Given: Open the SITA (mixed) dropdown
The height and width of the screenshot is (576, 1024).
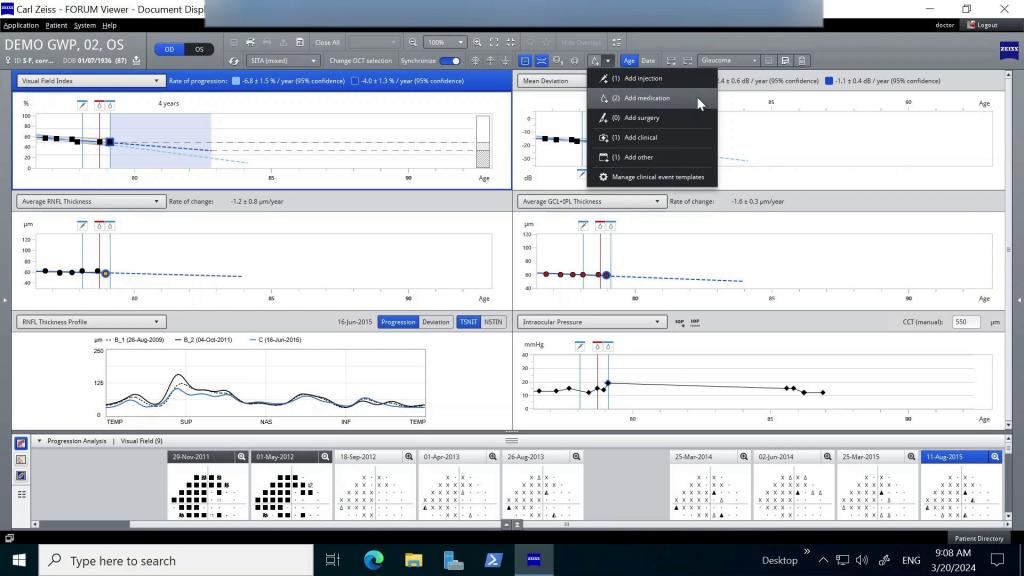Looking at the screenshot, I should tap(282, 60).
